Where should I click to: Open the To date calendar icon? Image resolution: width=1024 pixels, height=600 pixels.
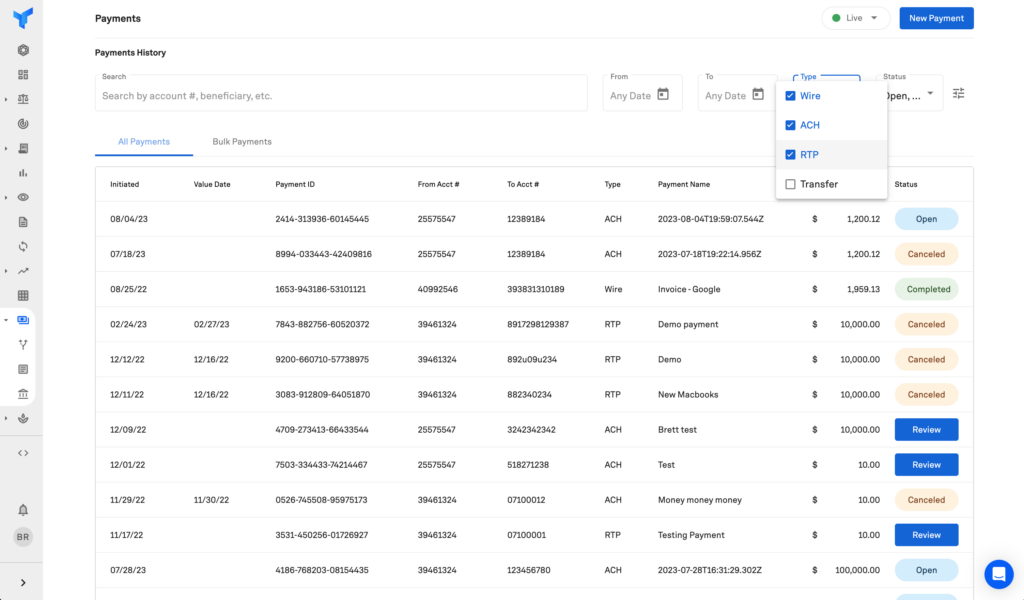pyautogui.click(x=758, y=94)
